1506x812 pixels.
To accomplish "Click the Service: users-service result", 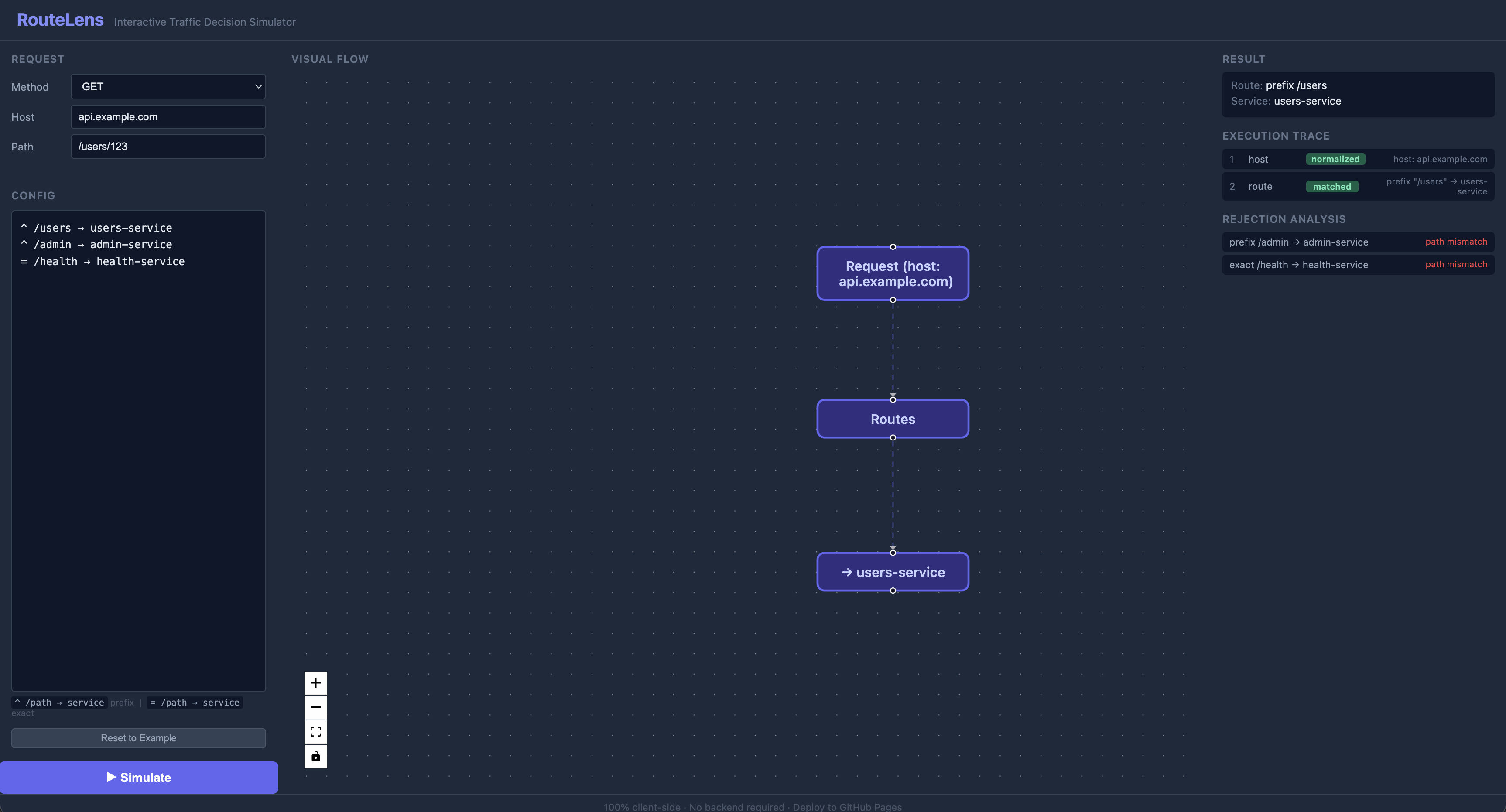I will (x=1286, y=101).
